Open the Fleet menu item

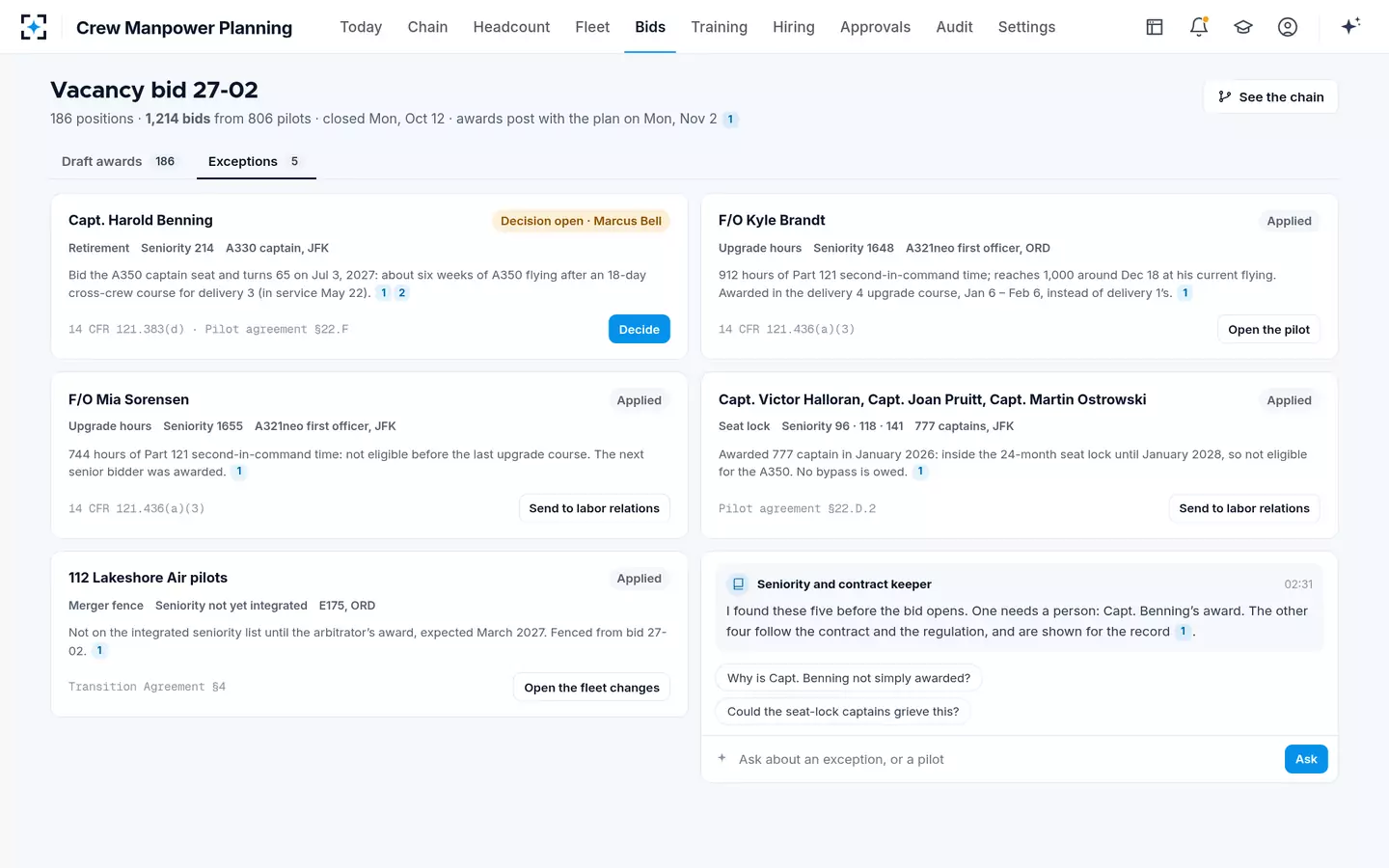pos(592,27)
